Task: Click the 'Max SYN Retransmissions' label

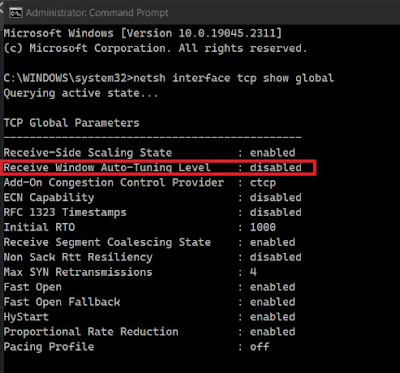Action: pyautogui.click(x=78, y=272)
